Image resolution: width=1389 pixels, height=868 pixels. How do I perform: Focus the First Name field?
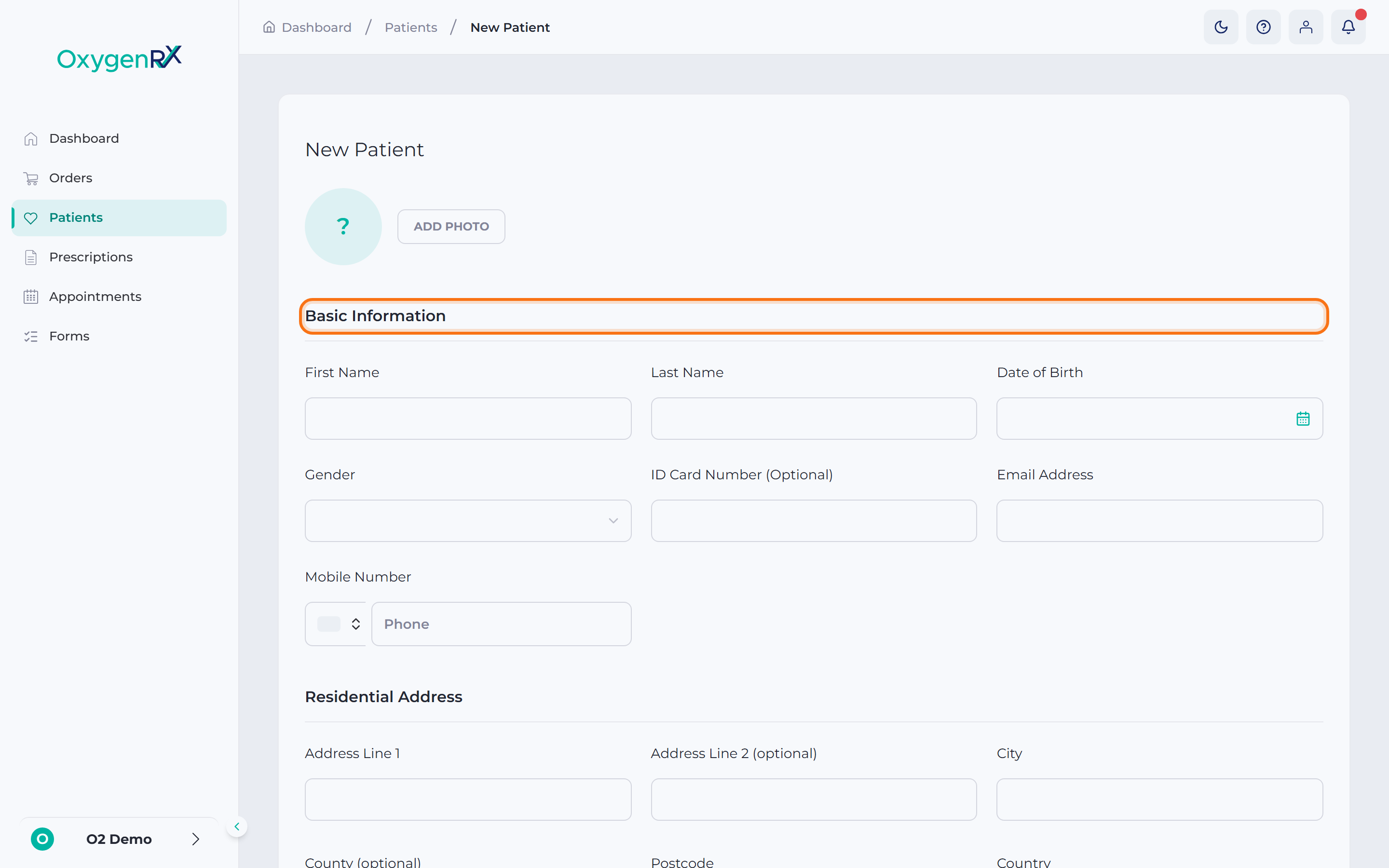[468, 419]
